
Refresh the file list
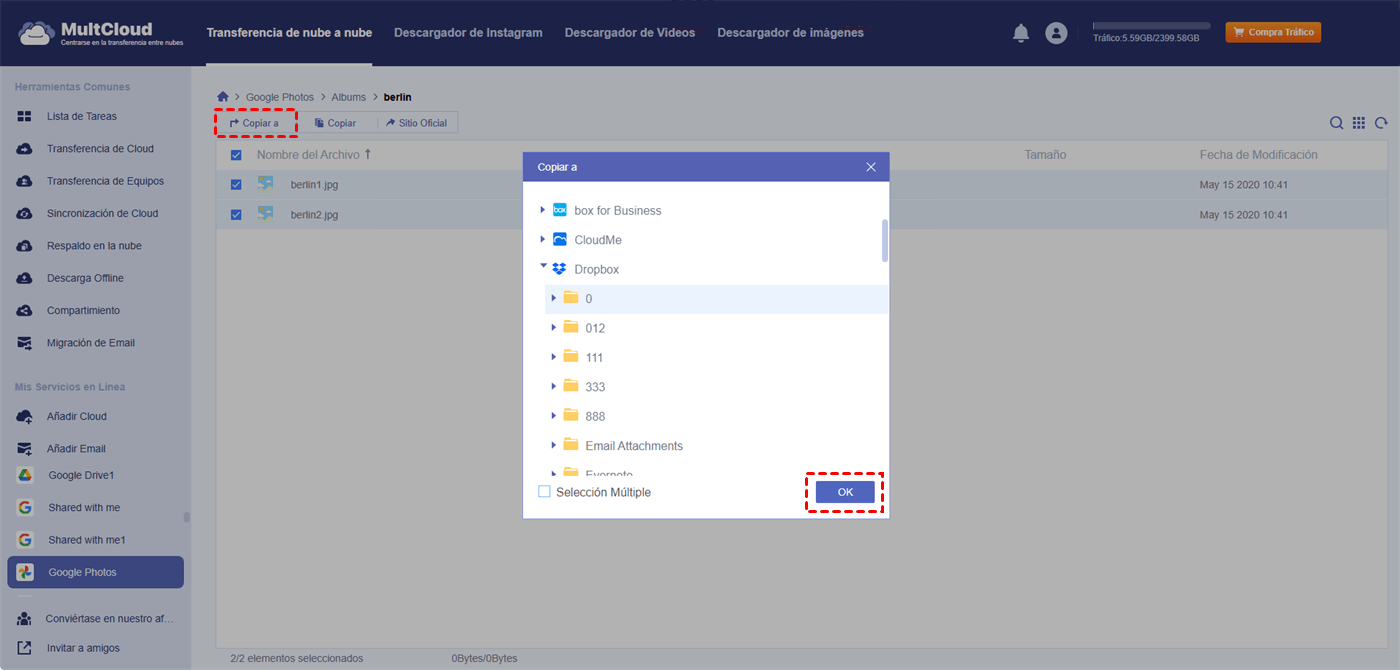(1381, 123)
